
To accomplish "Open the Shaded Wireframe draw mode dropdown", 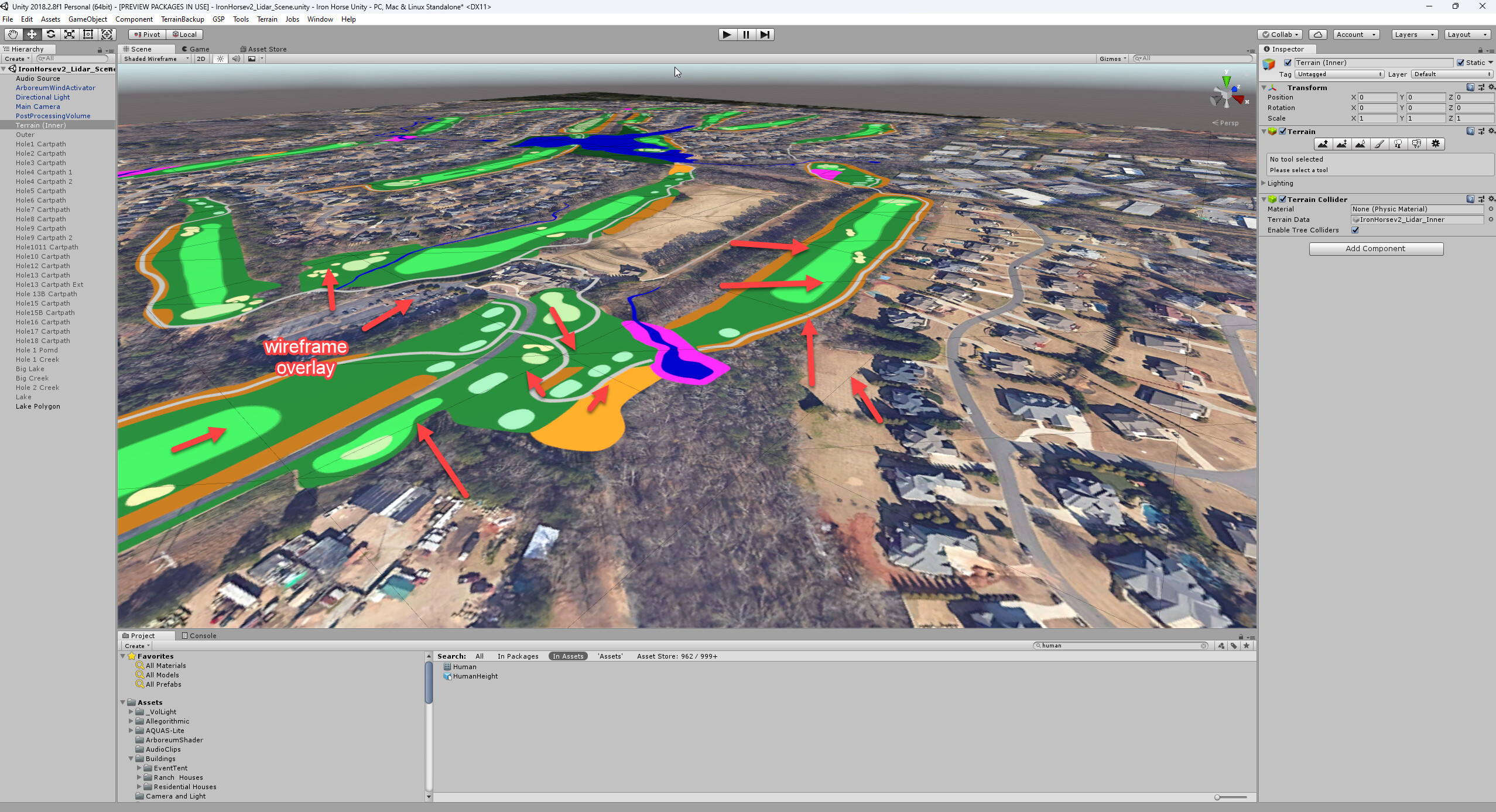I will [x=154, y=59].
